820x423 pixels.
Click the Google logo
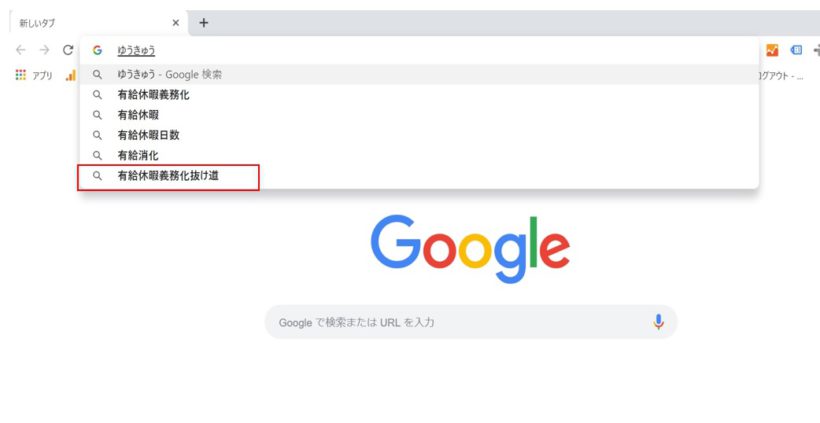pyautogui.click(x=470, y=249)
